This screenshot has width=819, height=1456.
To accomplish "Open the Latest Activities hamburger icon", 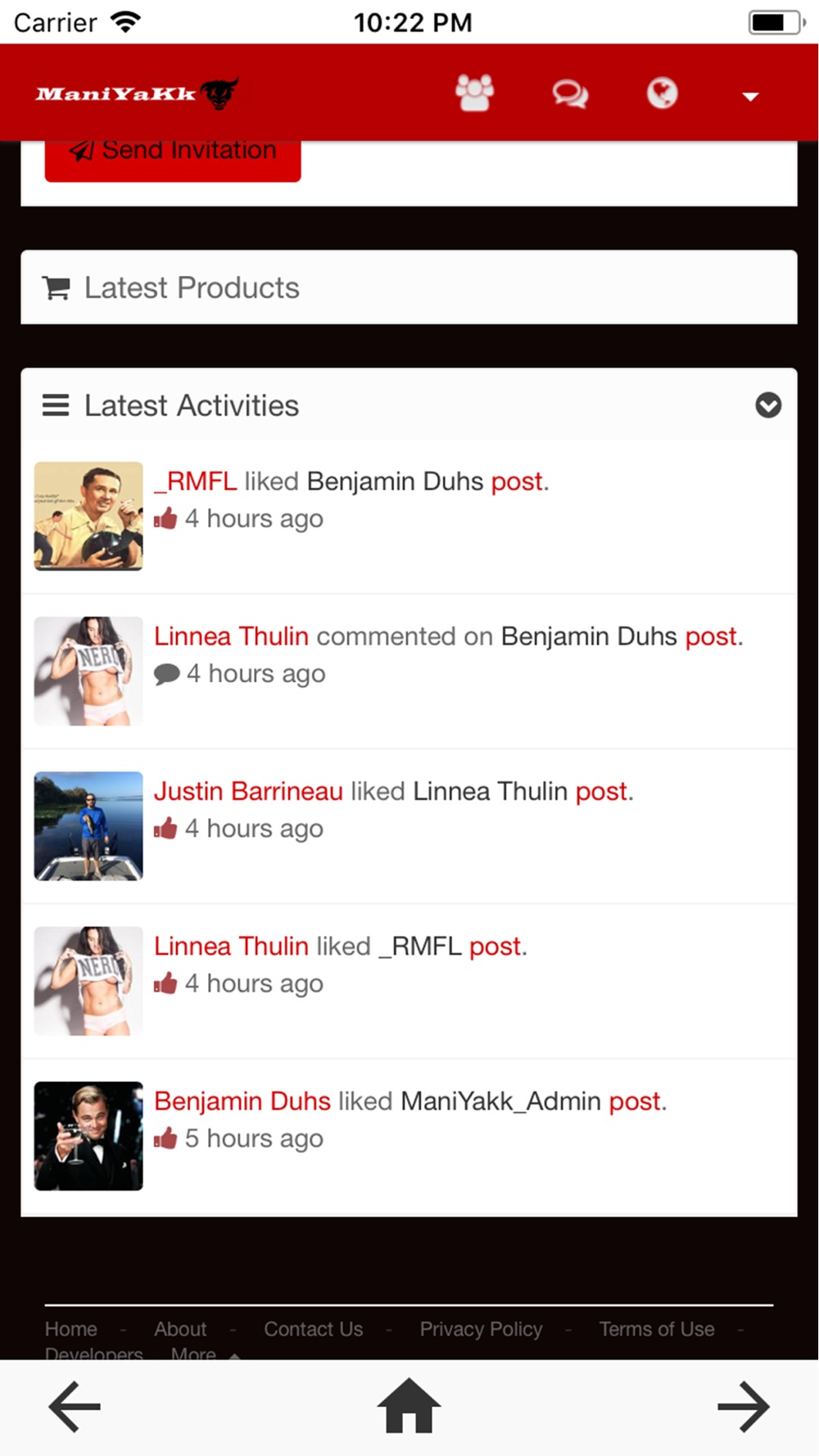I will (56, 405).
